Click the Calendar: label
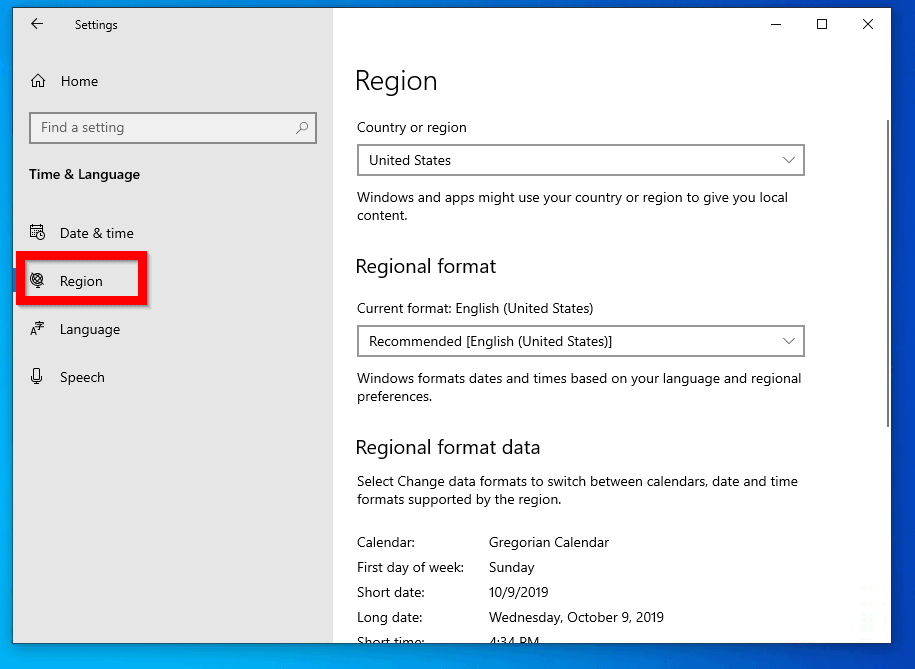The height and width of the screenshot is (669, 915). point(386,542)
